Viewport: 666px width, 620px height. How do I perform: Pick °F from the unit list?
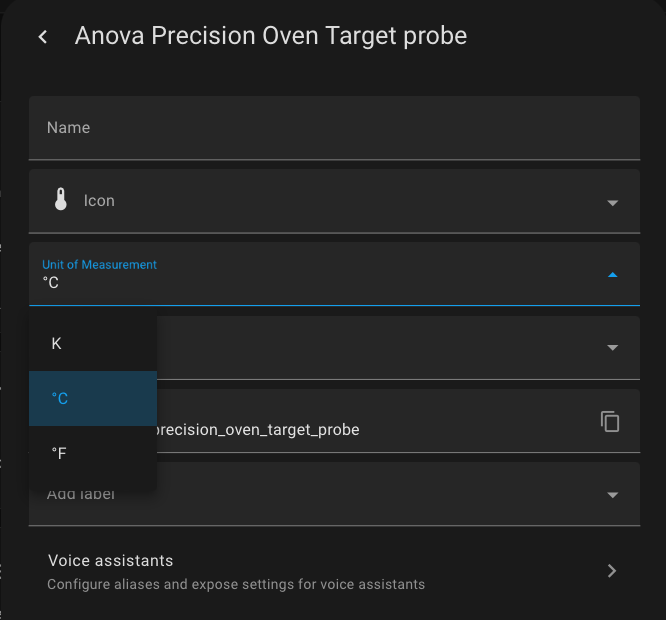[x=93, y=453]
